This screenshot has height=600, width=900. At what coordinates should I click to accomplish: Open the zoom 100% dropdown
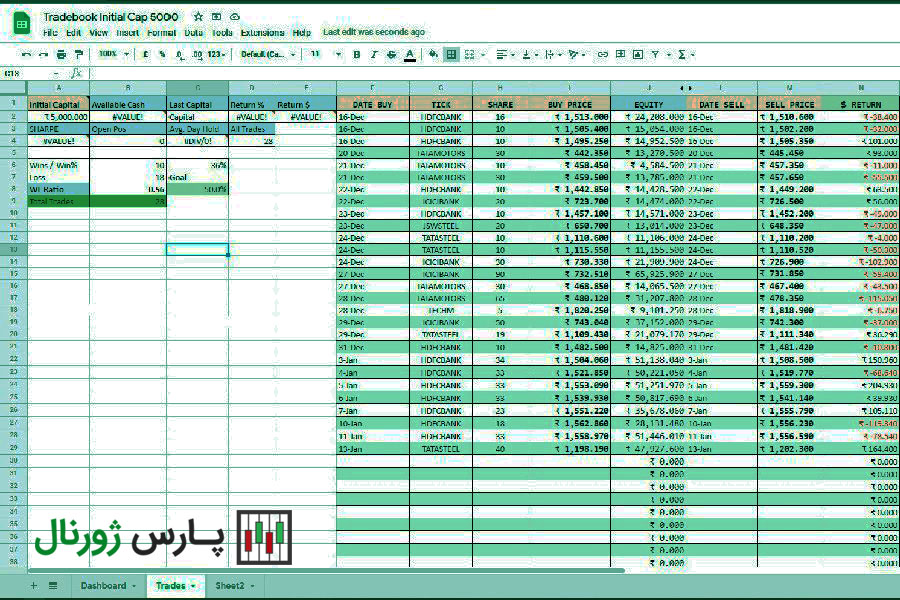click(x=114, y=54)
